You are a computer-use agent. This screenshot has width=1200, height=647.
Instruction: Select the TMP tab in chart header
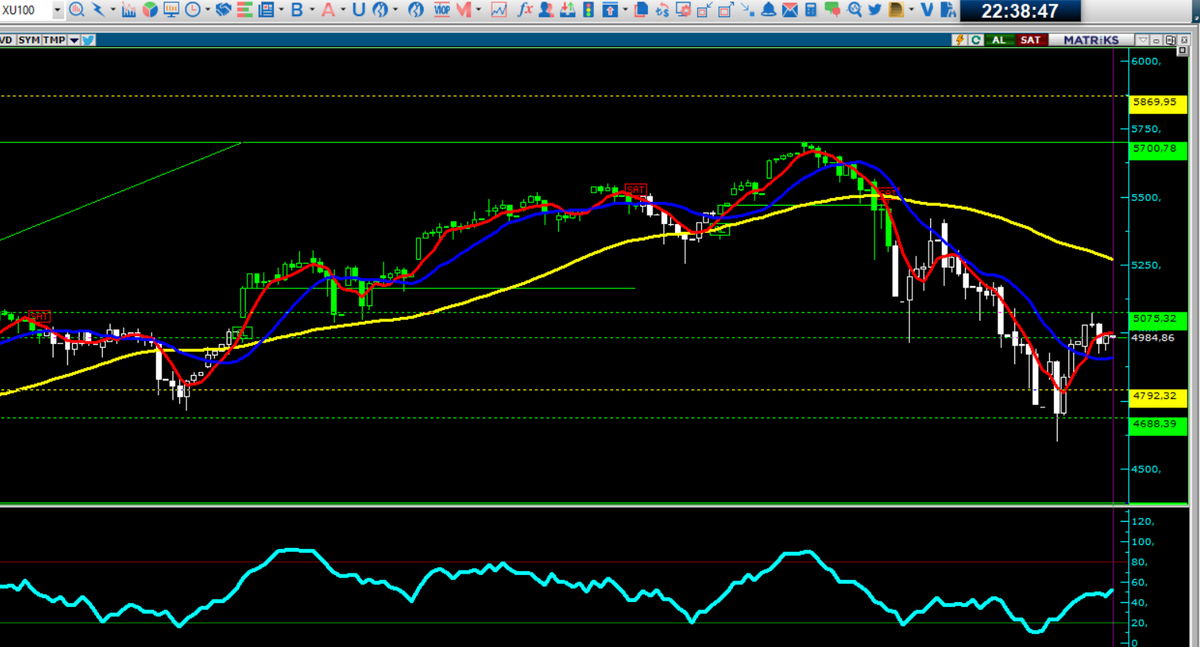coord(53,40)
